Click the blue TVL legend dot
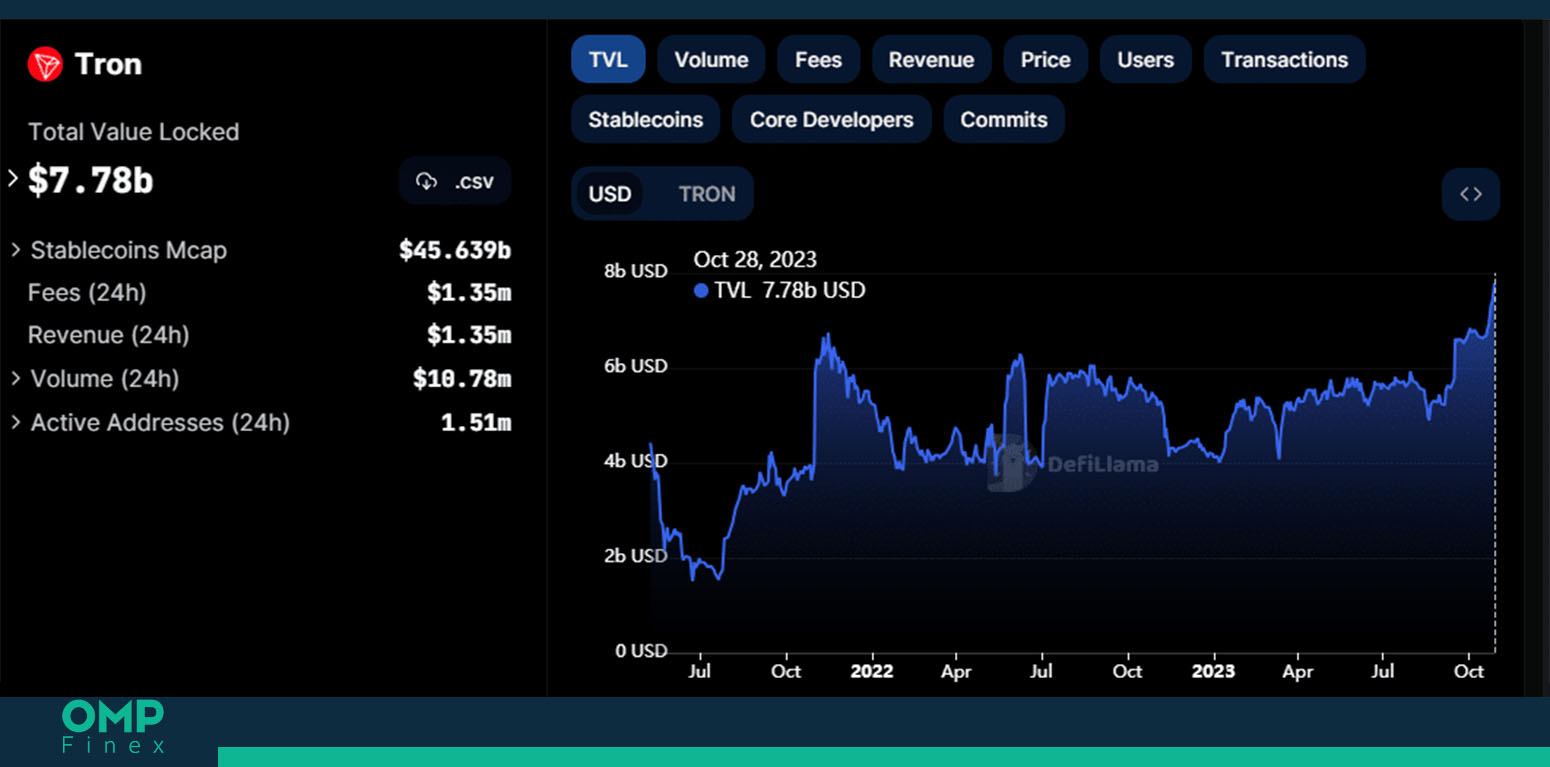This screenshot has width=1550, height=767. pos(701,291)
